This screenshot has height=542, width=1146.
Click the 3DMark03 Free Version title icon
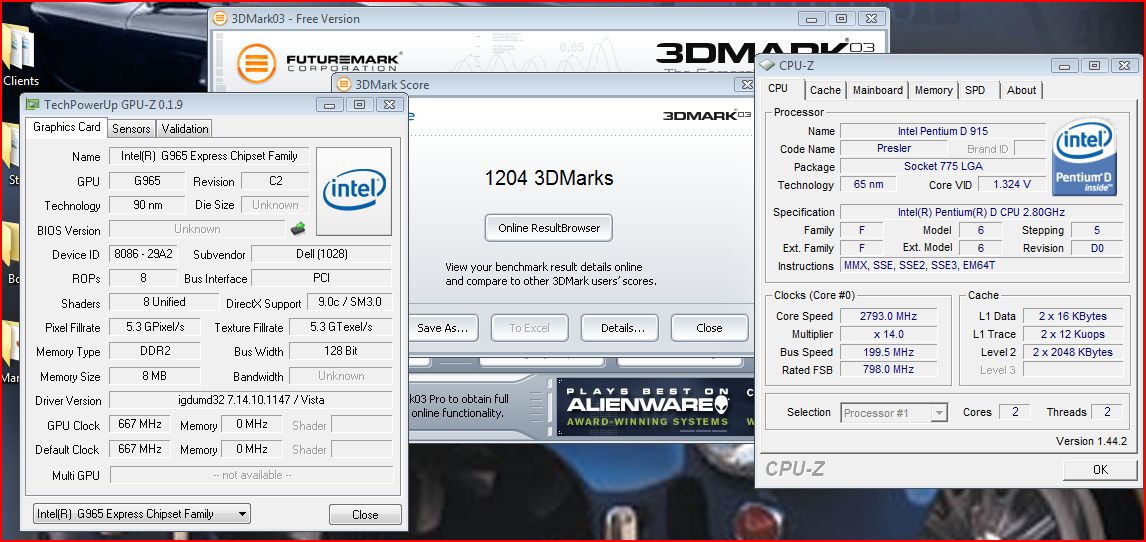219,18
